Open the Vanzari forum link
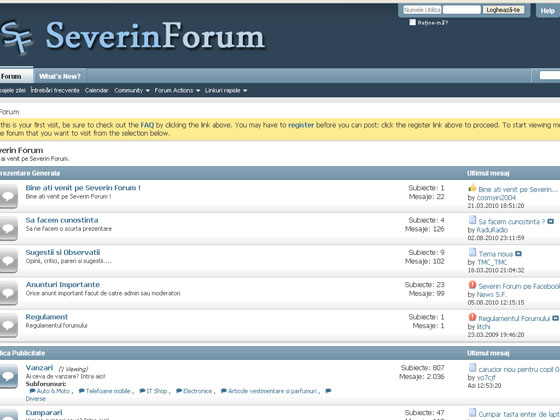Viewport: 560px width, 420px height. pos(39,368)
